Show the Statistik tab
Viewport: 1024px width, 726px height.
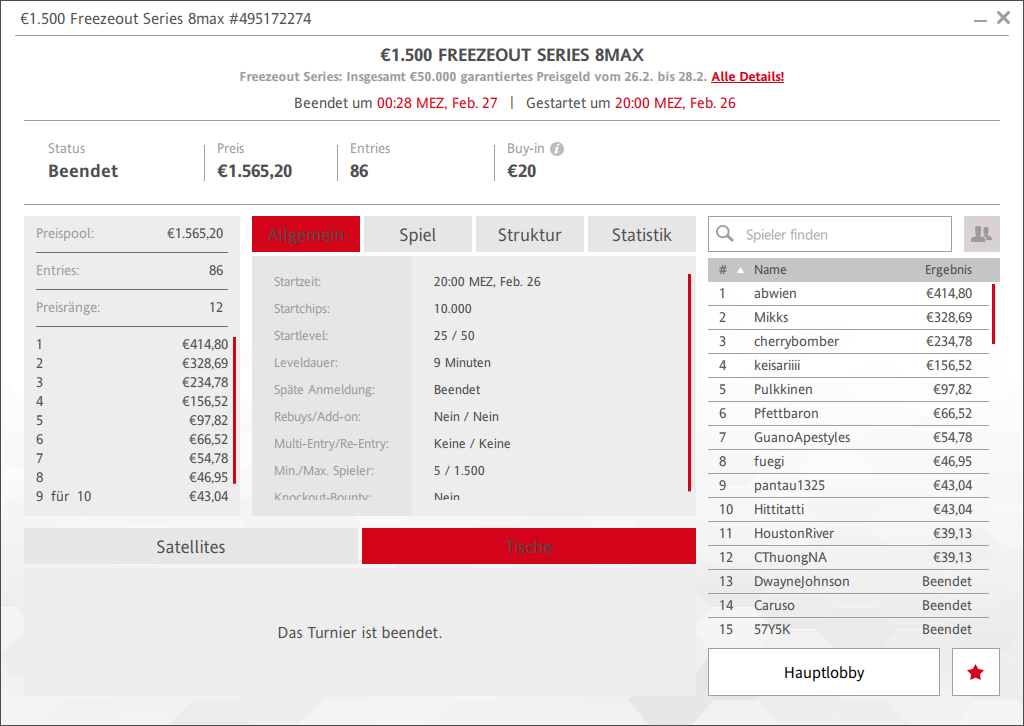(x=642, y=234)
